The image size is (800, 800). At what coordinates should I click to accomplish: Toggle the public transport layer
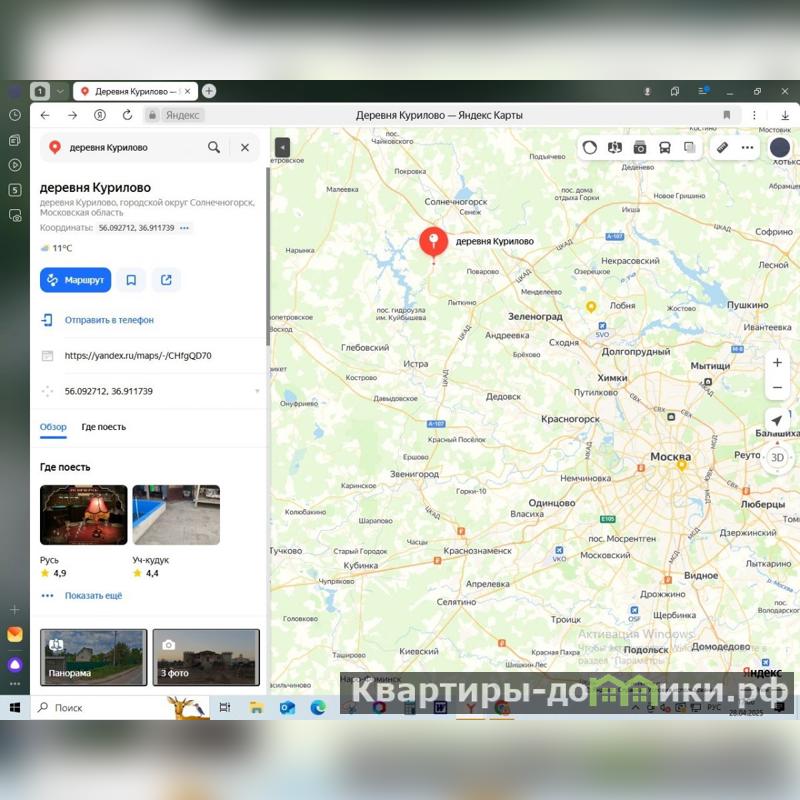(x=665, y=147)
